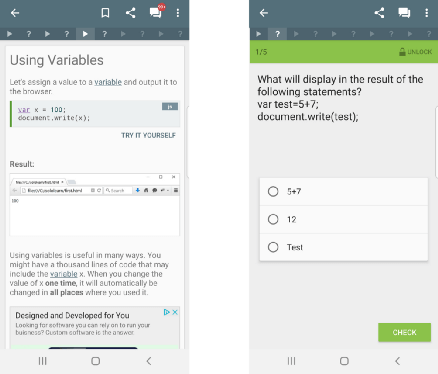Screen dimensions: 438x374
Task: Open comments icon on the quiz screen
Action: [404, 13]
